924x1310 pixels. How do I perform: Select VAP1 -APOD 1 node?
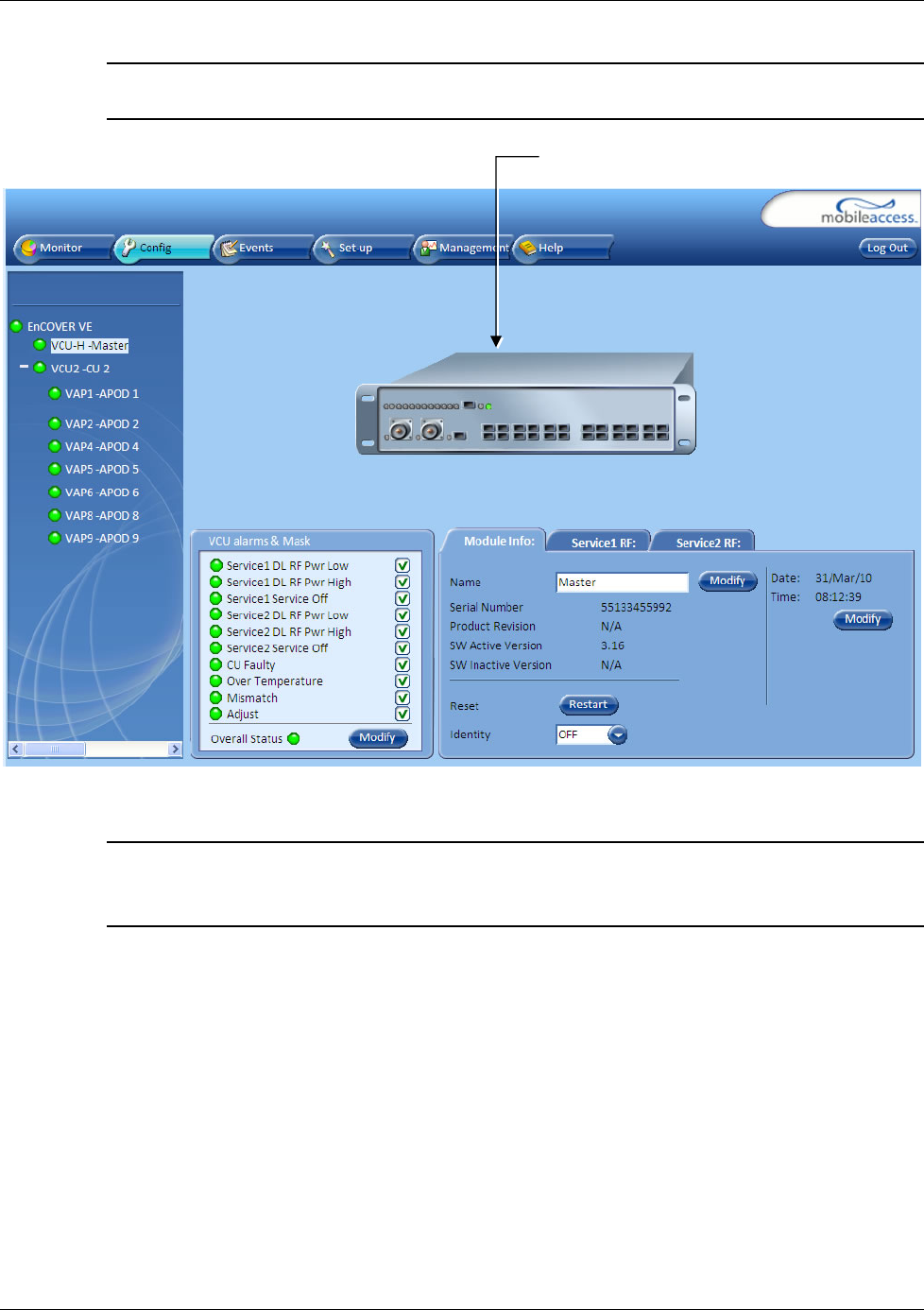point(102,393)
